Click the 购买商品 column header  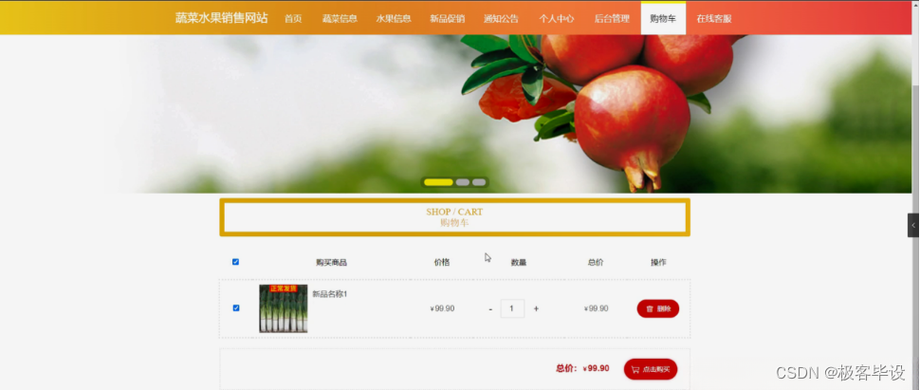tap(332, 262)
